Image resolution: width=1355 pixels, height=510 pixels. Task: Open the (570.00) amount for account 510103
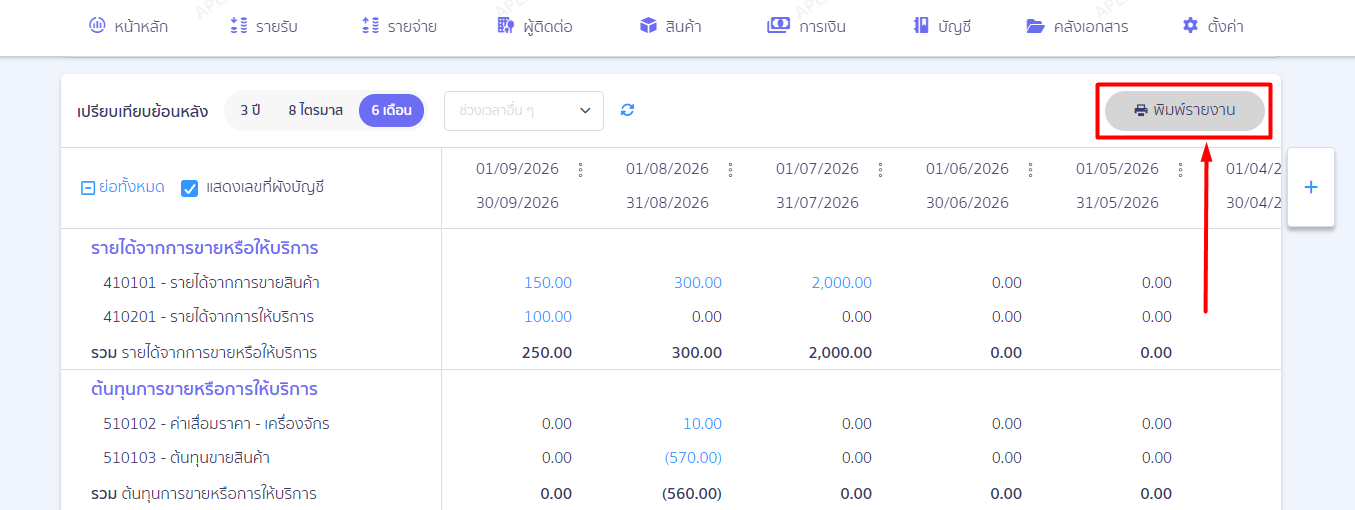click(x=693, y=458)
